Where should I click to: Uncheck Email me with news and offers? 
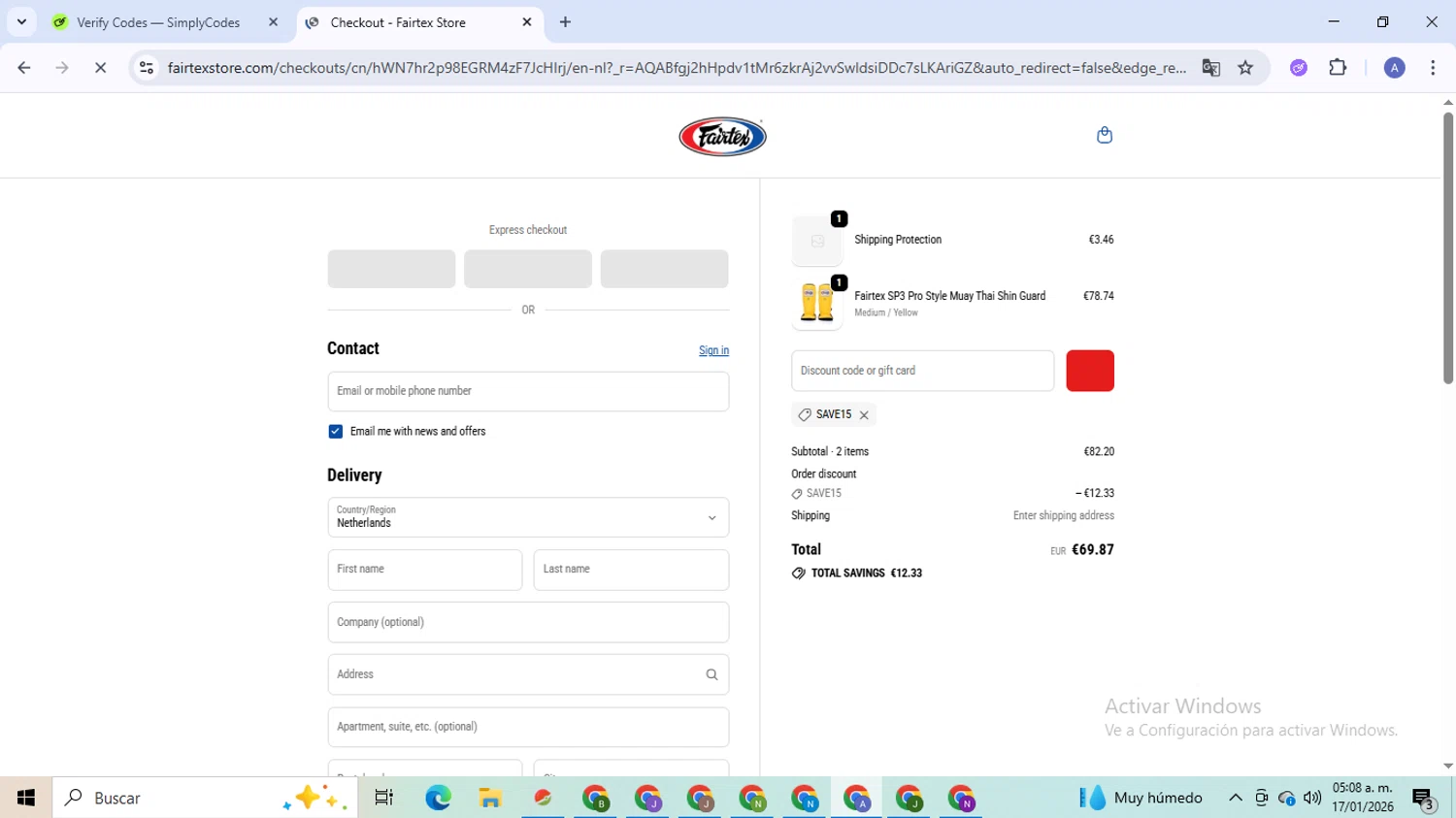336,432
